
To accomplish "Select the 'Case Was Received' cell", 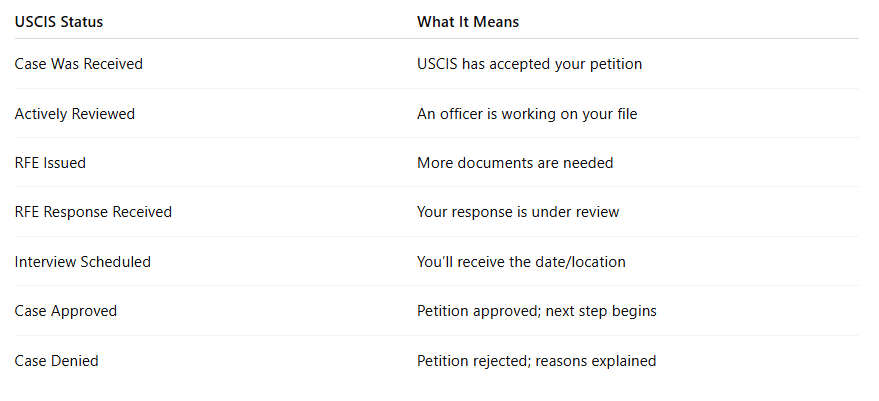I will click(x=78, y=64).
